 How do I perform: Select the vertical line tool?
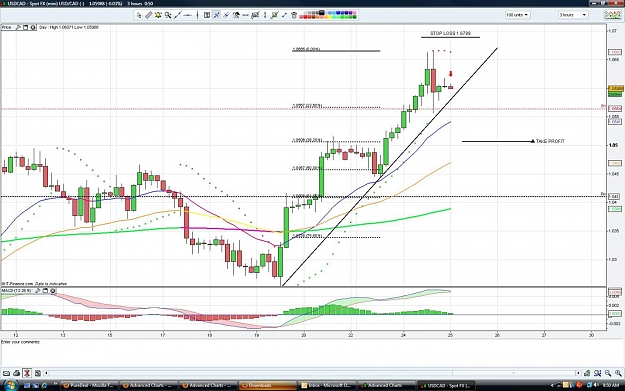pyautogui.click(x=197, y=15)
